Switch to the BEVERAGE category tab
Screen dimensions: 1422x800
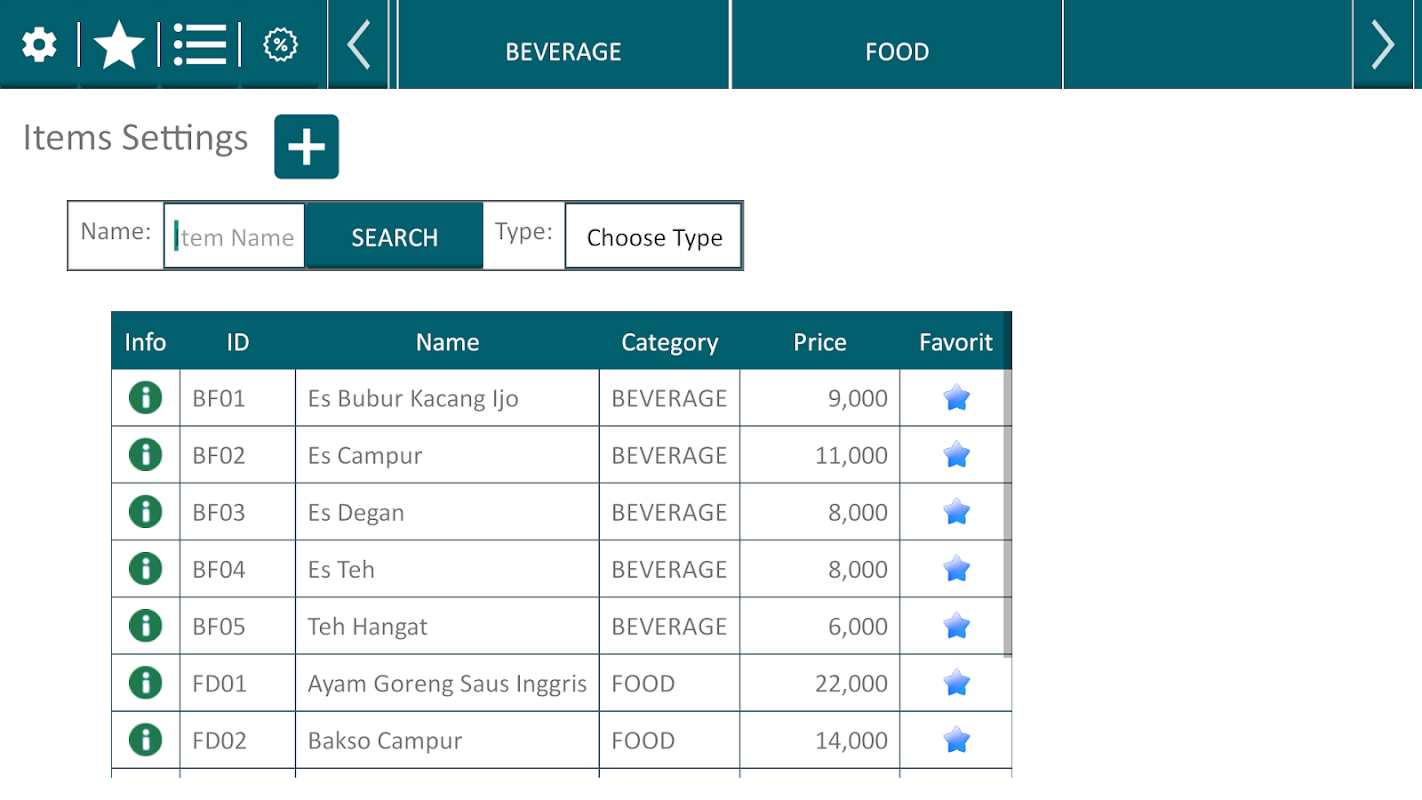point(563,51)
